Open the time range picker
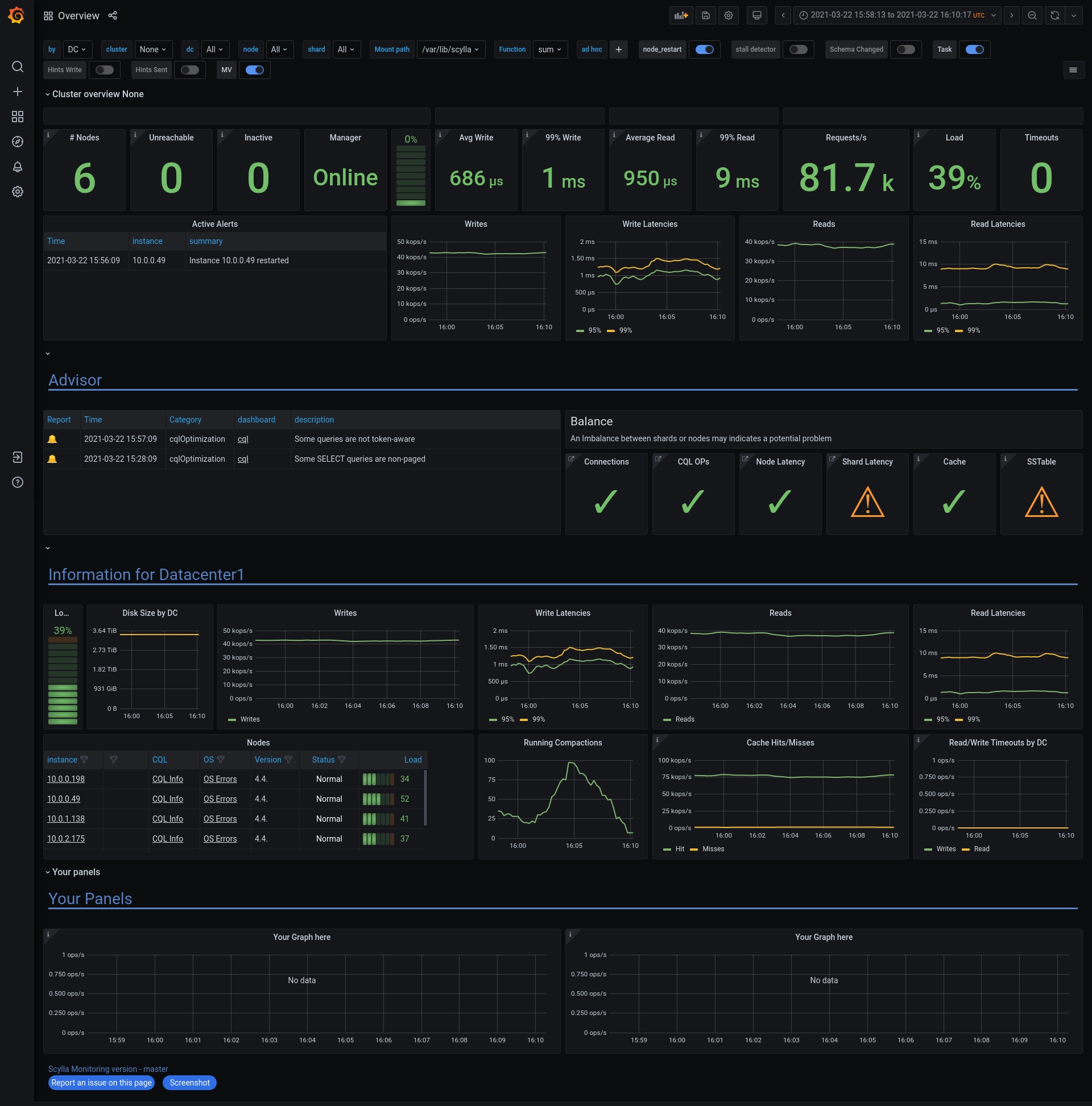1092x1106 pixels. pos(896,15)
